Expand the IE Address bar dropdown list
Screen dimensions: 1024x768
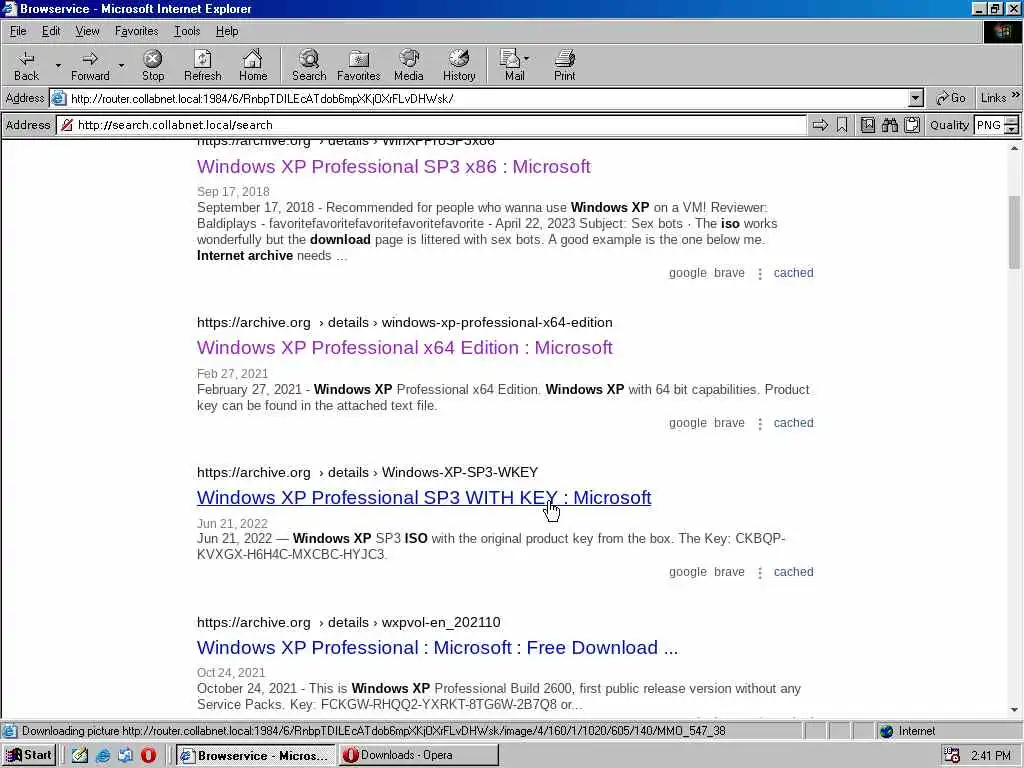(x=916, y=99)
